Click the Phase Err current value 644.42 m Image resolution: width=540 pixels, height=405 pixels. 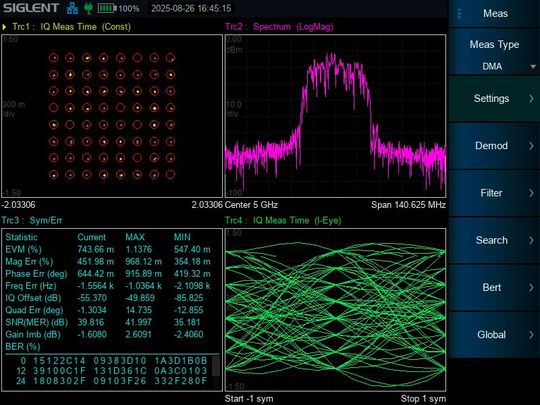pos(95,274)
